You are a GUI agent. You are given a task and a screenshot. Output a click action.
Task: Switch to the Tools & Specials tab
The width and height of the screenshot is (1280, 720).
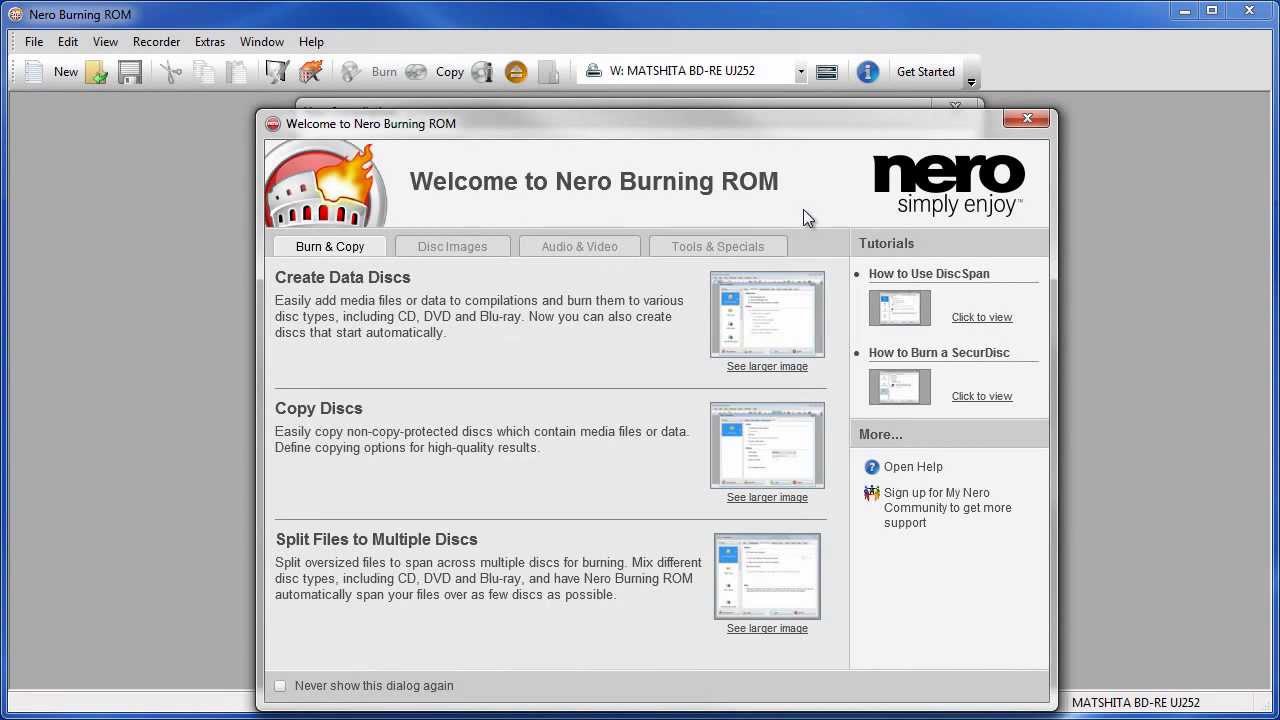[x=718, y=247]
